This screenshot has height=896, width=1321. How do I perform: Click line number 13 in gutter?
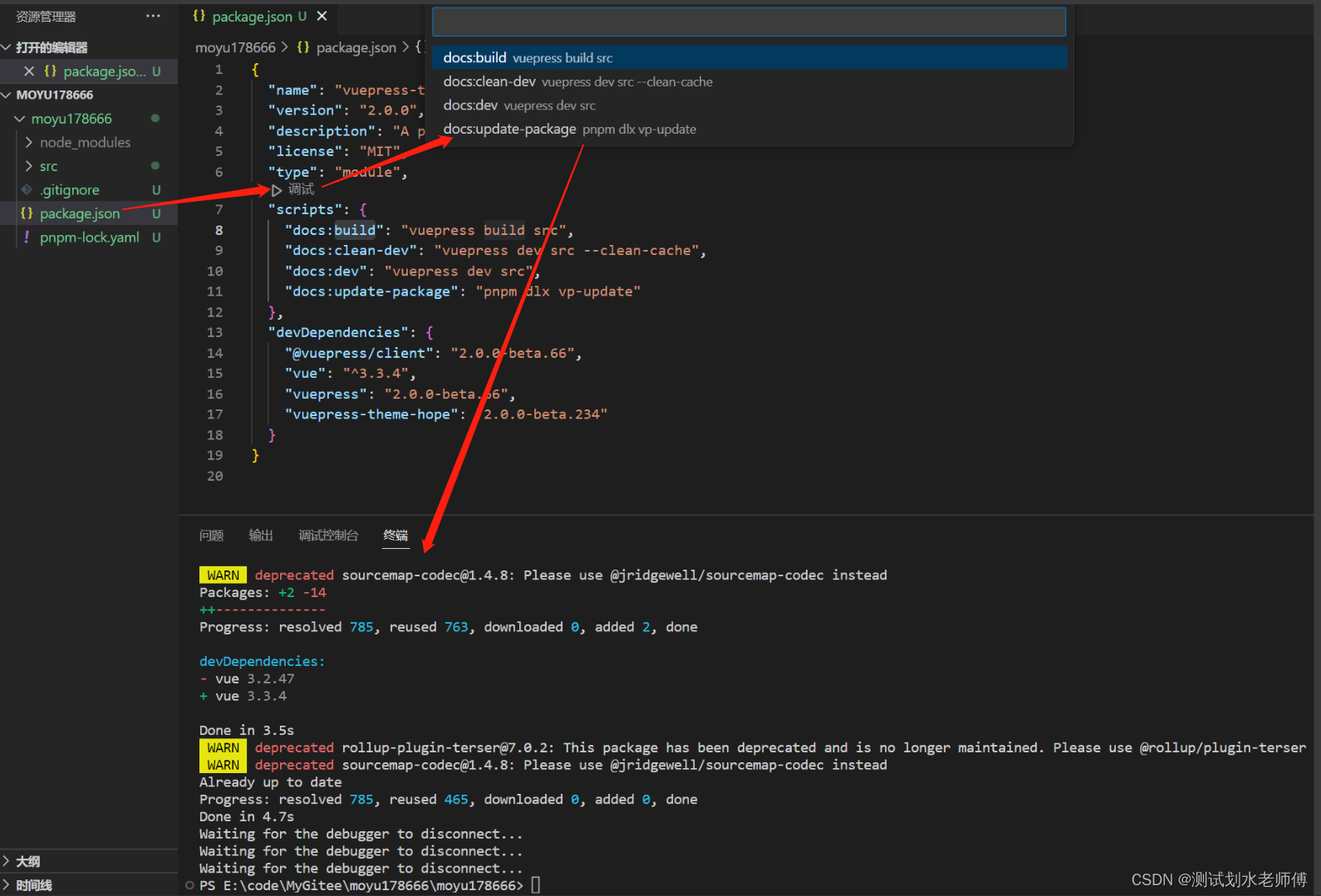(215, 332)
